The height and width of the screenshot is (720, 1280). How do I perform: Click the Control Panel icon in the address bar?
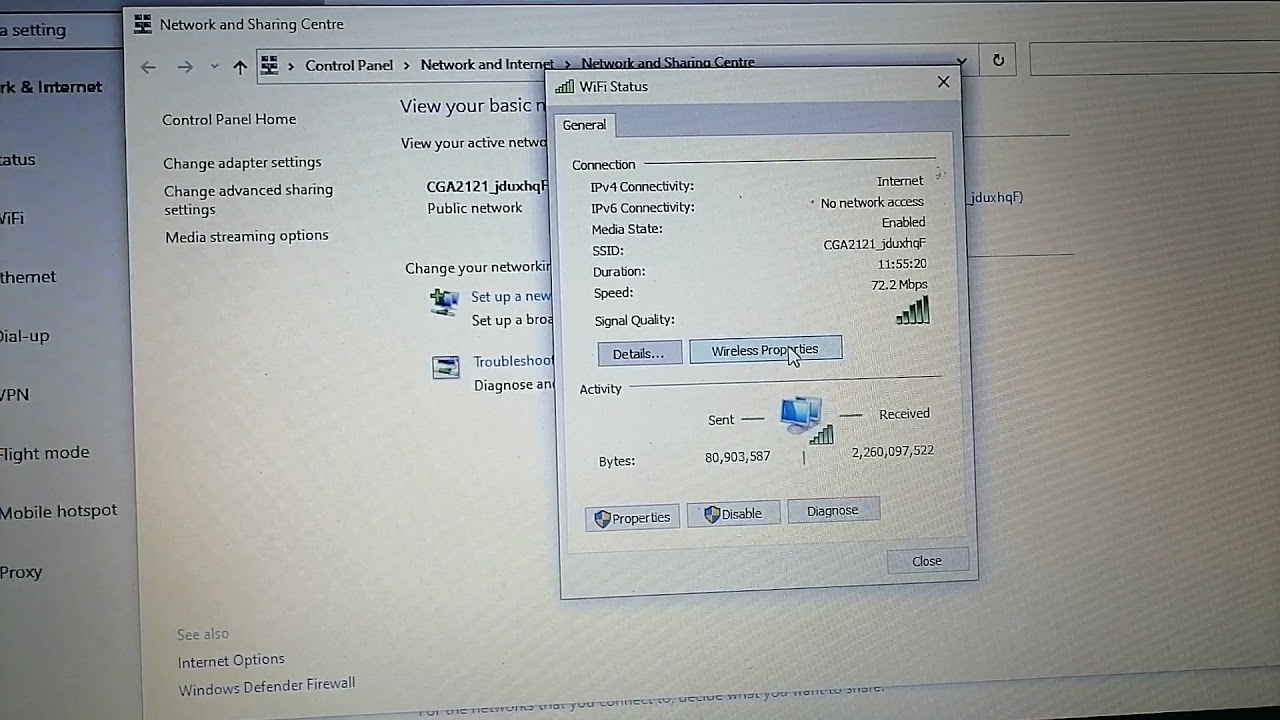point(269,66)
